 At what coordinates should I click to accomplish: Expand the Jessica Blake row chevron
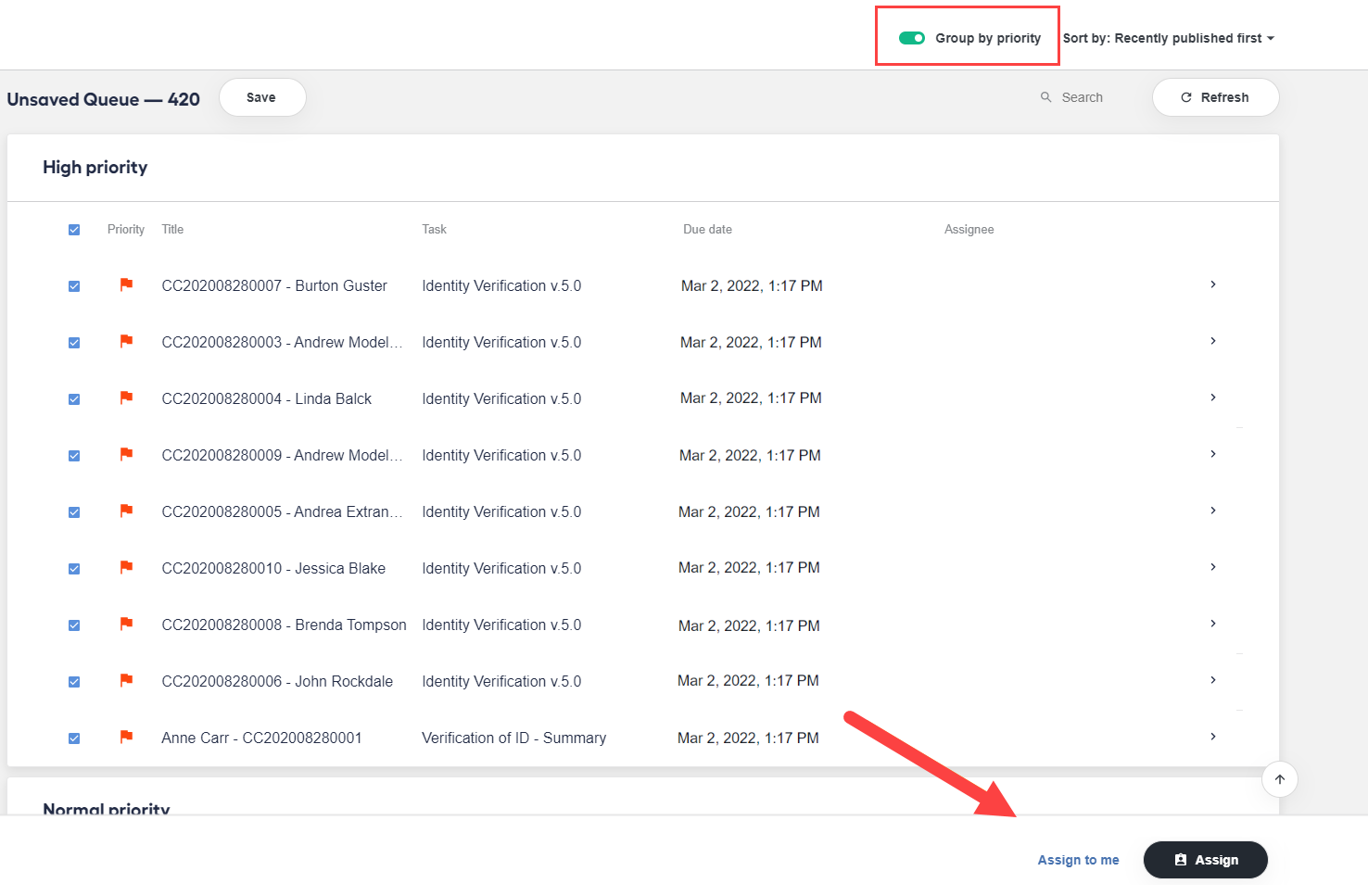(1213, 567)
